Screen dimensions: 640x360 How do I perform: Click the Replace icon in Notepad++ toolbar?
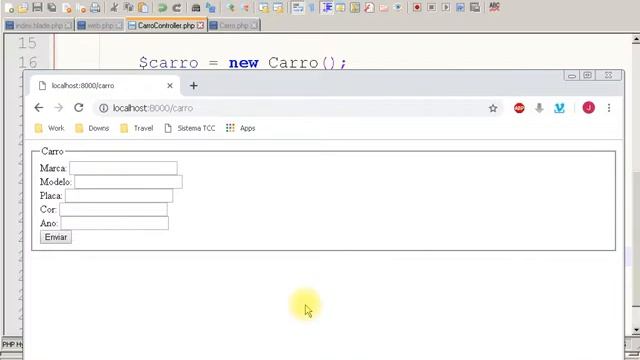211,7
